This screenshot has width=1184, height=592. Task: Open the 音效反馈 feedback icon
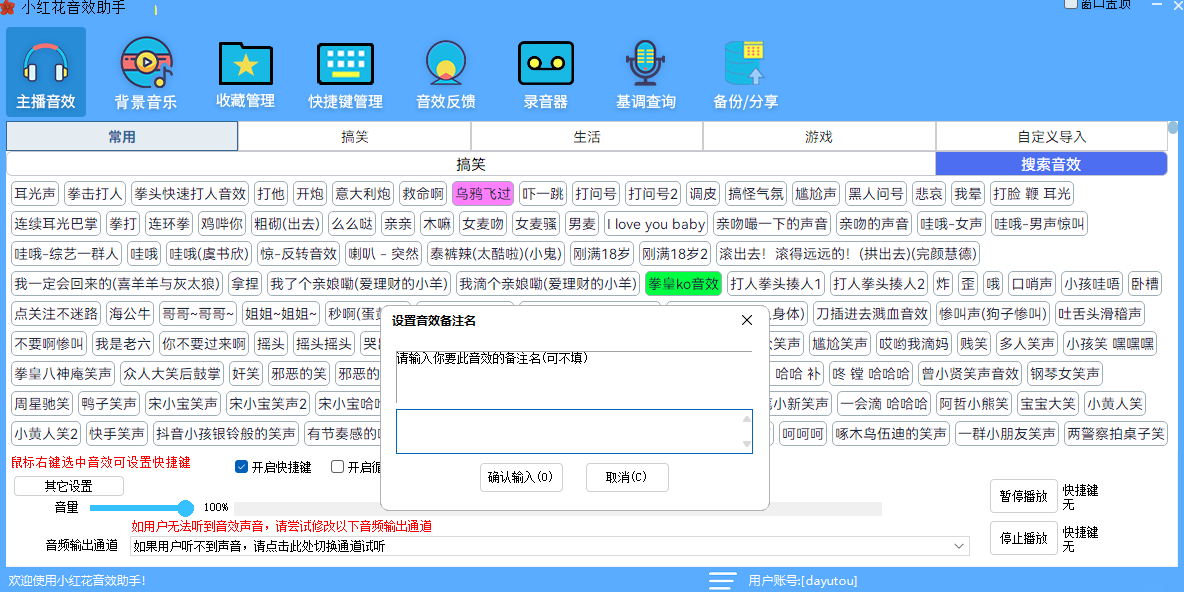[x=445, y=70]
